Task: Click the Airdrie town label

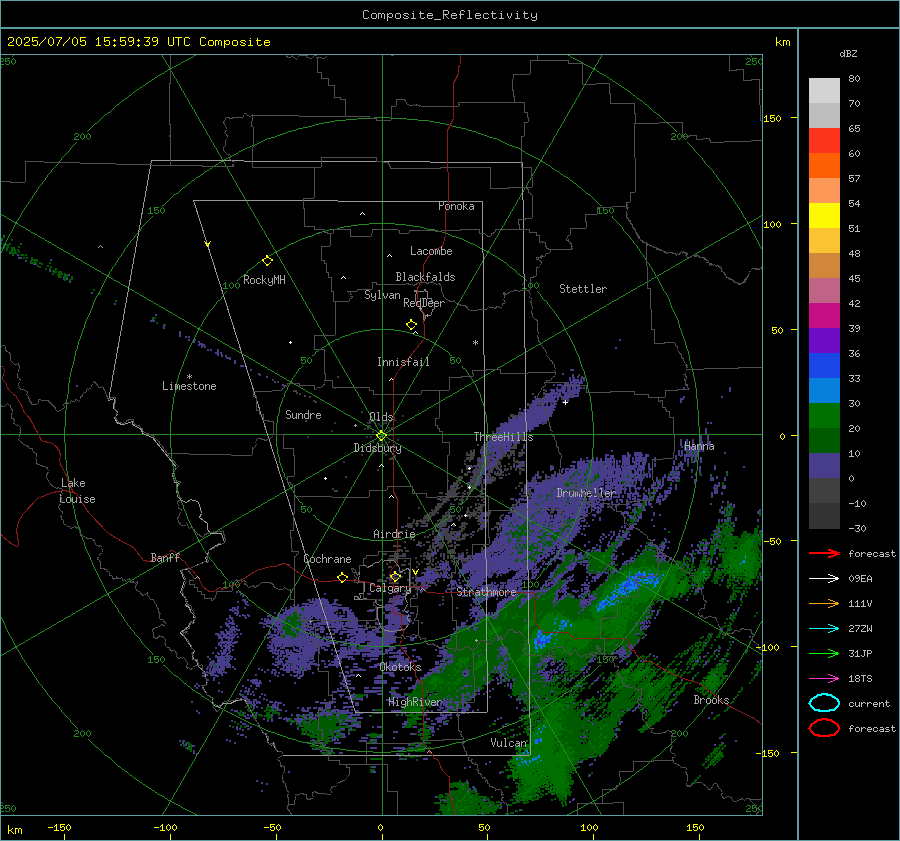Action: 394,534
